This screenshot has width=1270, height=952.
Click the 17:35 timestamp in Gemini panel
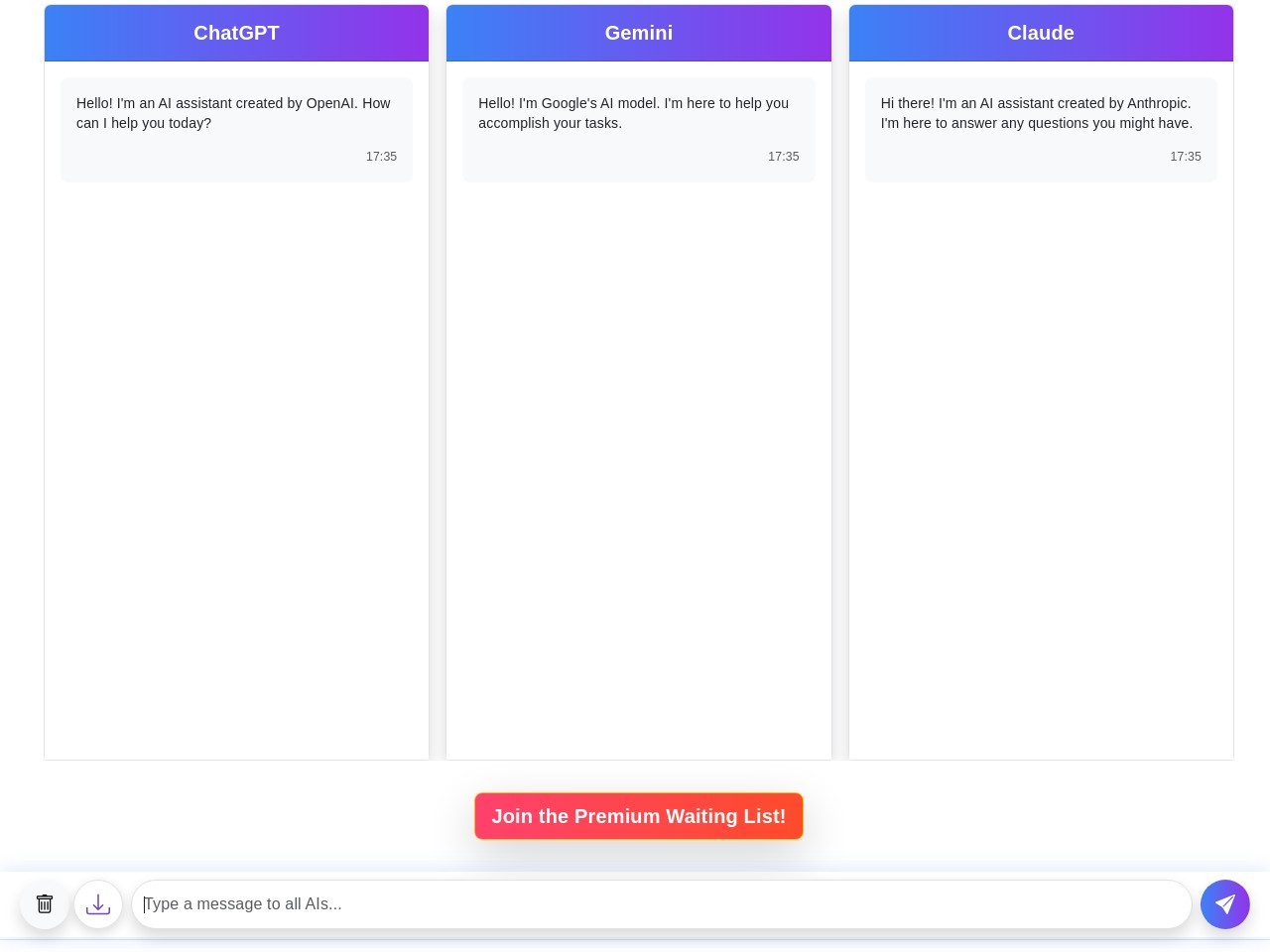tap(783, 157)
